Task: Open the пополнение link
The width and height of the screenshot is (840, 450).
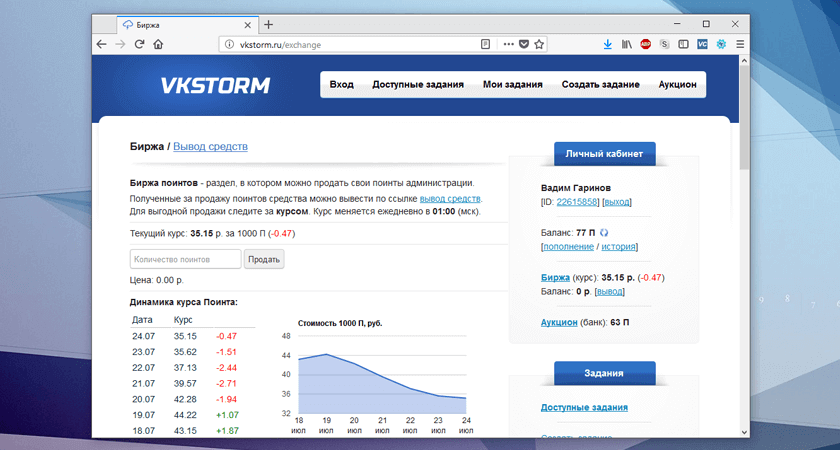Action: click(569, 247)
